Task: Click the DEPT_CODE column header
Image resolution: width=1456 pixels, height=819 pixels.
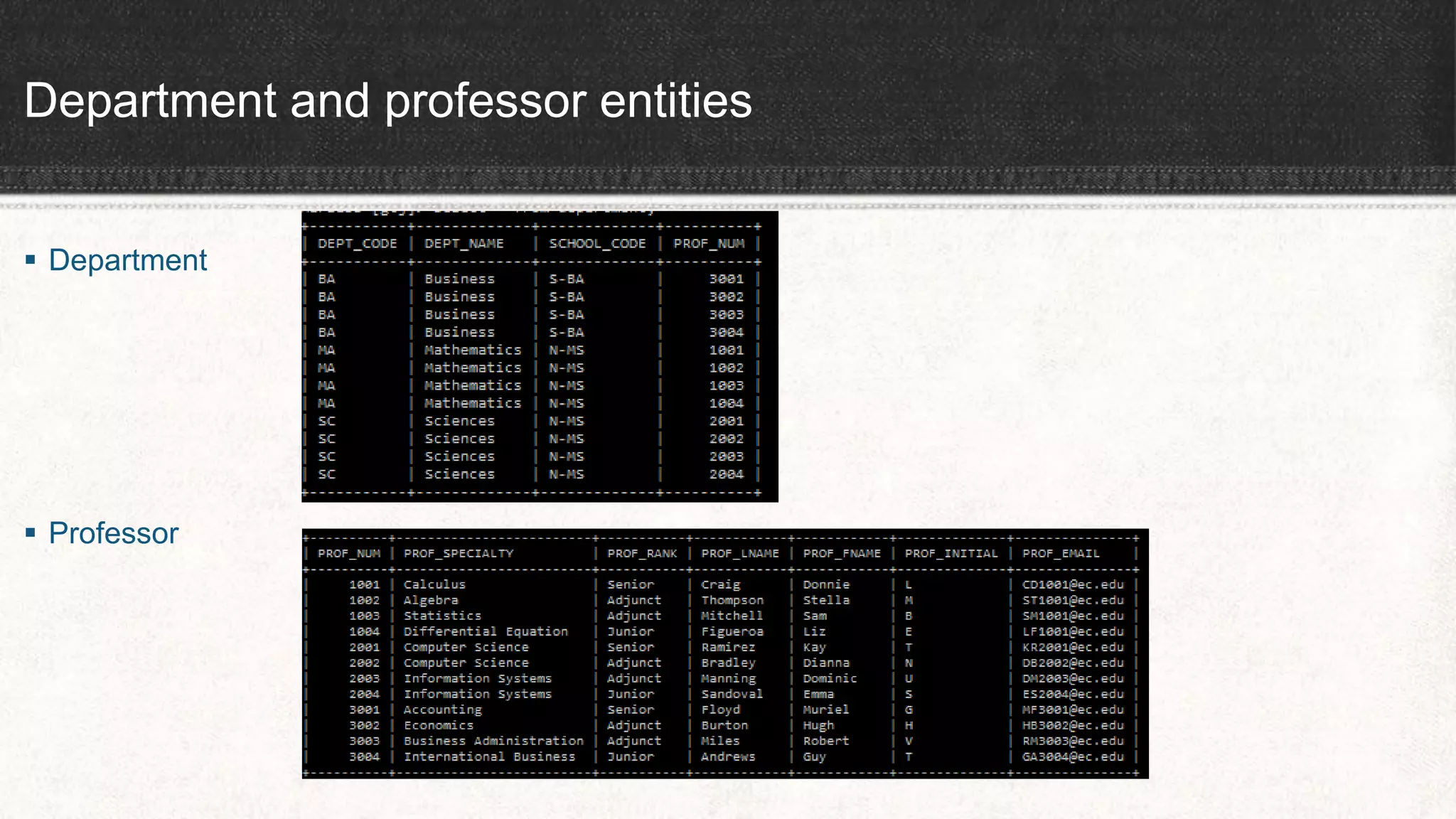Action: point(357,244)
